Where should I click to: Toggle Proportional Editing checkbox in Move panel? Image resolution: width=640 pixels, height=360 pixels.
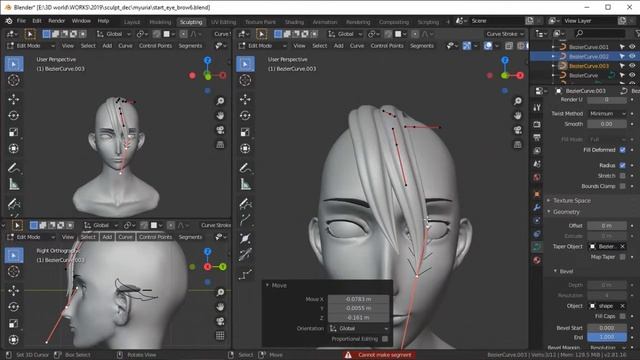click(384, 339)
